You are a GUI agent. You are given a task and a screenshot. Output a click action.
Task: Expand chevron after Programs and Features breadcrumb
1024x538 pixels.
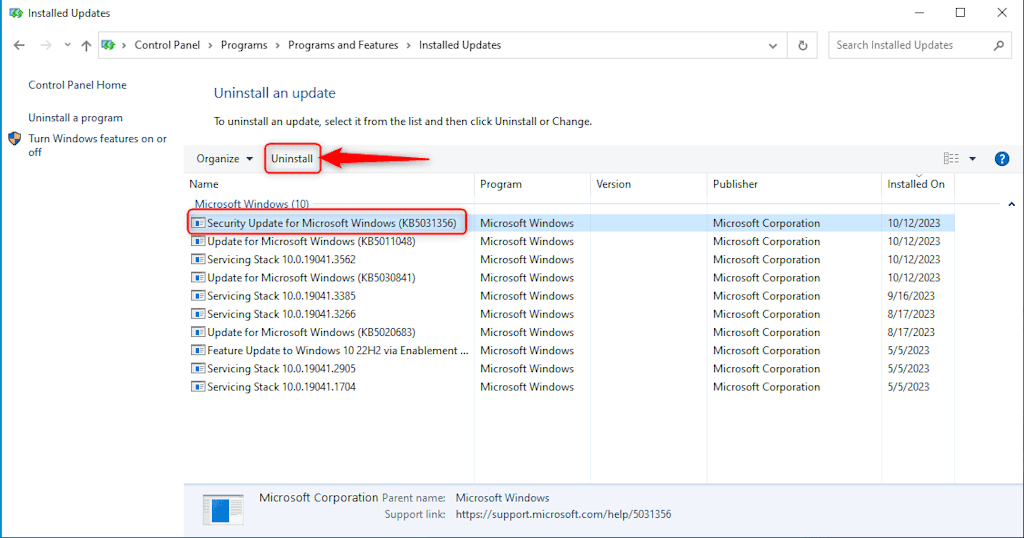(409, 45)
